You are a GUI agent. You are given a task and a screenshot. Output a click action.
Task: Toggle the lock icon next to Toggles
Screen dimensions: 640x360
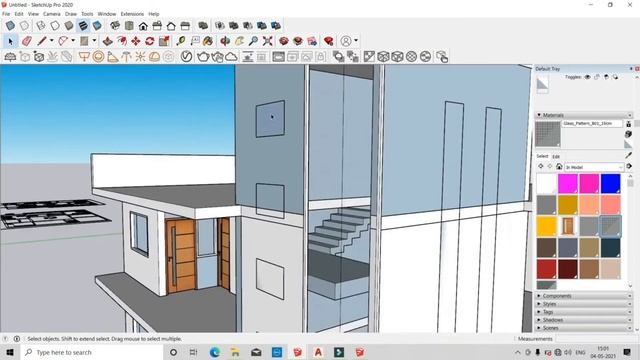pos(597,77)
